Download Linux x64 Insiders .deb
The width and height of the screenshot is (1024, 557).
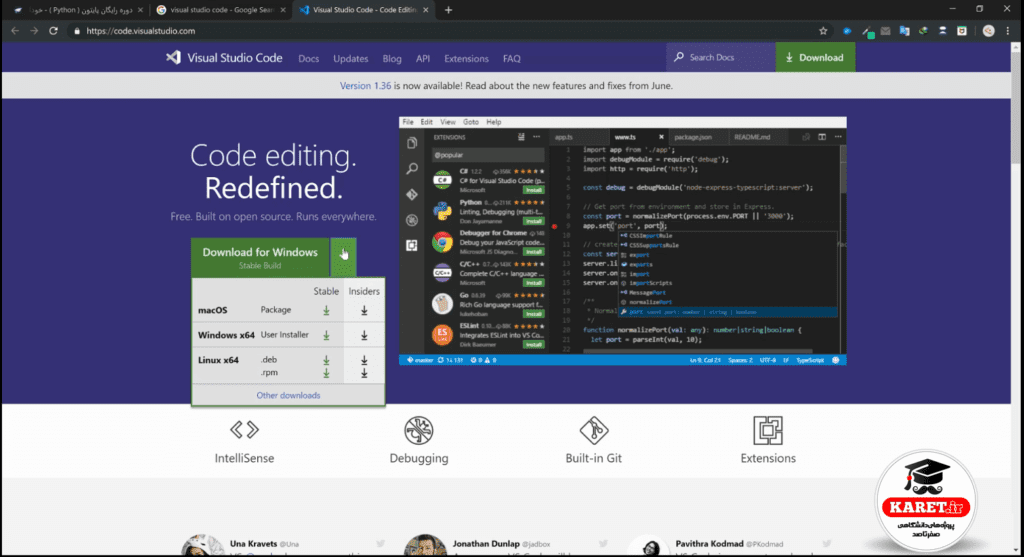pyautogui.click(x=364, y=360)
